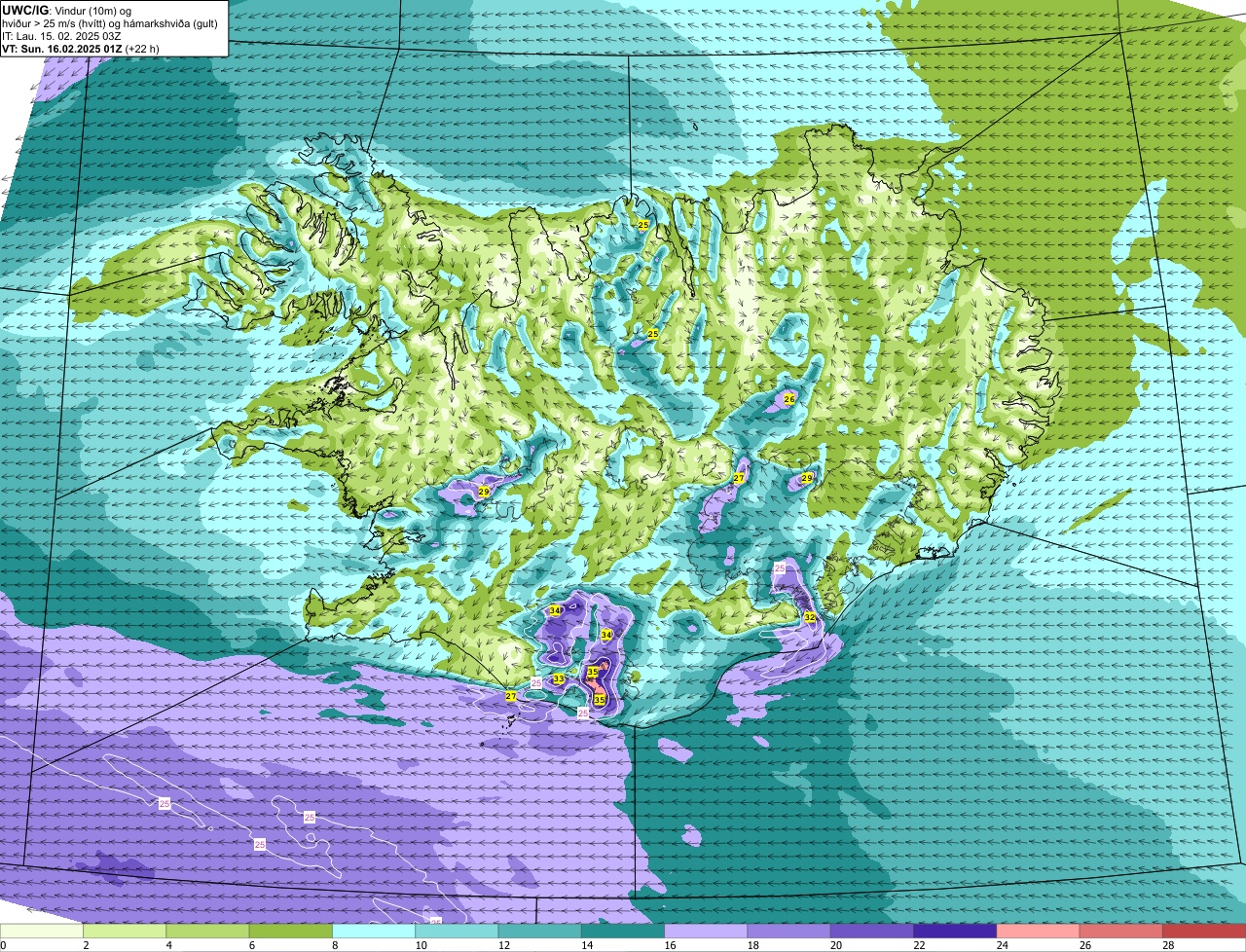Click the 24–26 m/s light pink legend swatch

pos(1039,932)
